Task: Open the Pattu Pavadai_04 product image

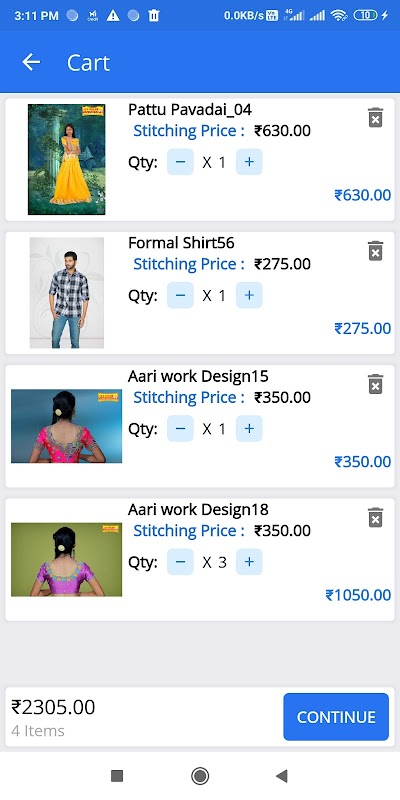Action: [x=66, y=159]
